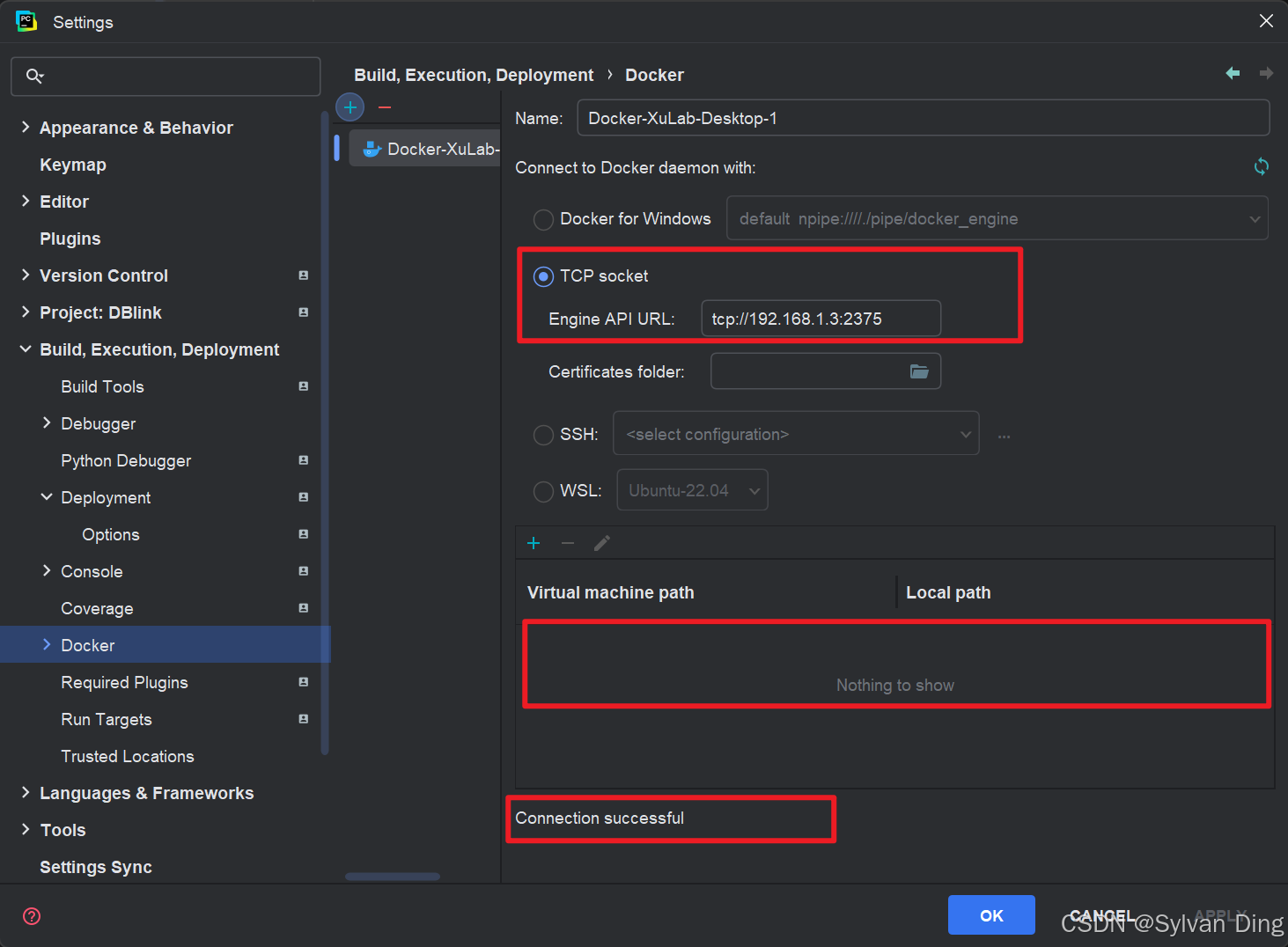Expand the Languages & Frameworks section
1288x947 pixels.
click(25, 793)
